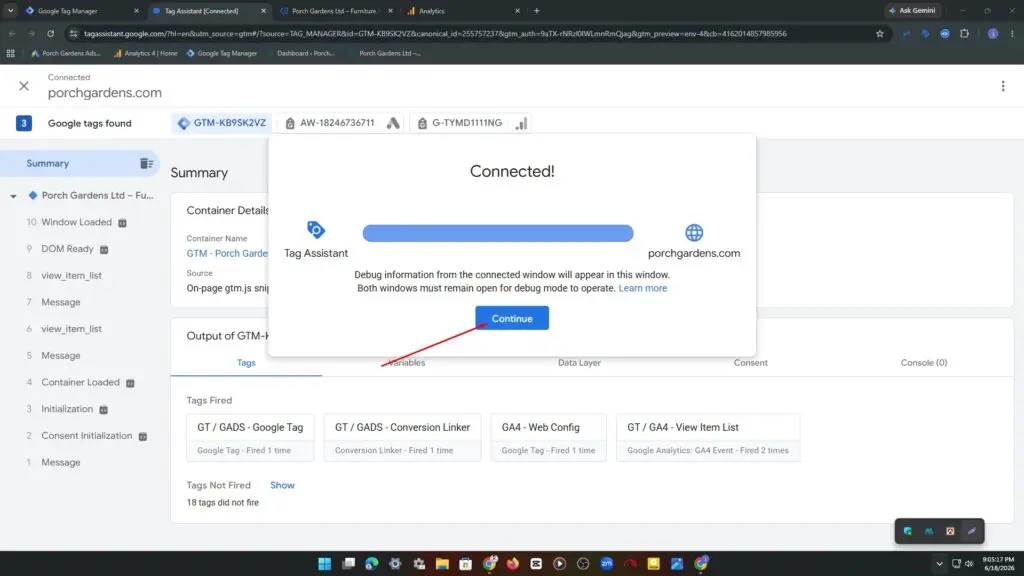Click the clear events icon beside Summary
This screenshot has height=576, width=1024.
pyautogui.click(x=146, y=163)
